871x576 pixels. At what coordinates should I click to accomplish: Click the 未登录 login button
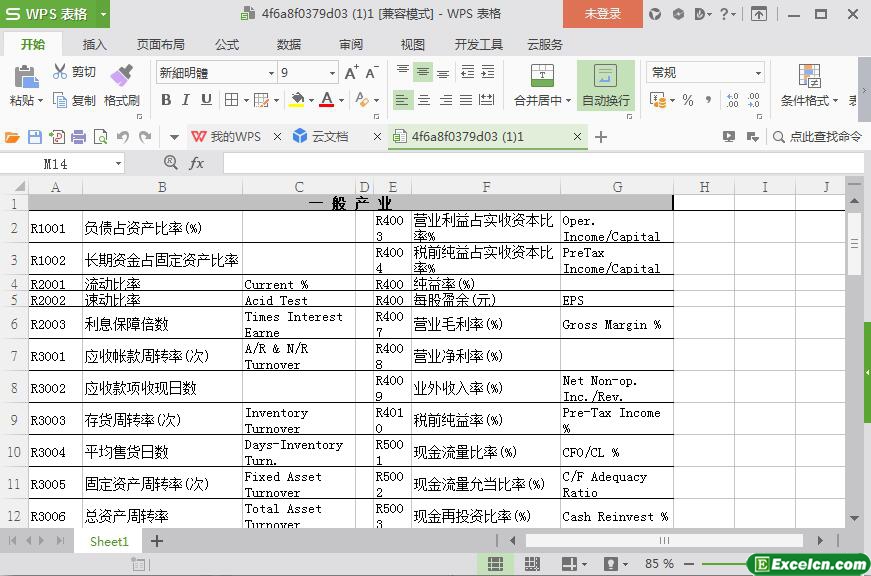(x=602, y=14)
